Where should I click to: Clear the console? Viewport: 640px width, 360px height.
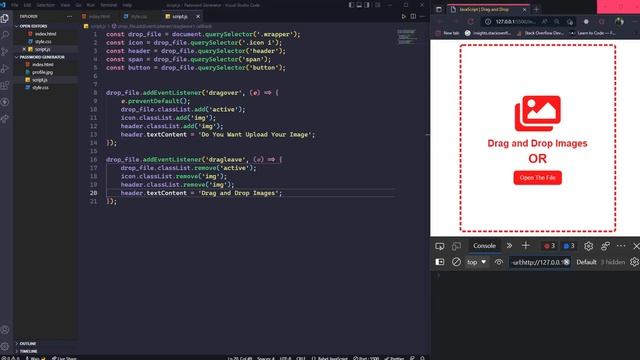pos(456,262)
